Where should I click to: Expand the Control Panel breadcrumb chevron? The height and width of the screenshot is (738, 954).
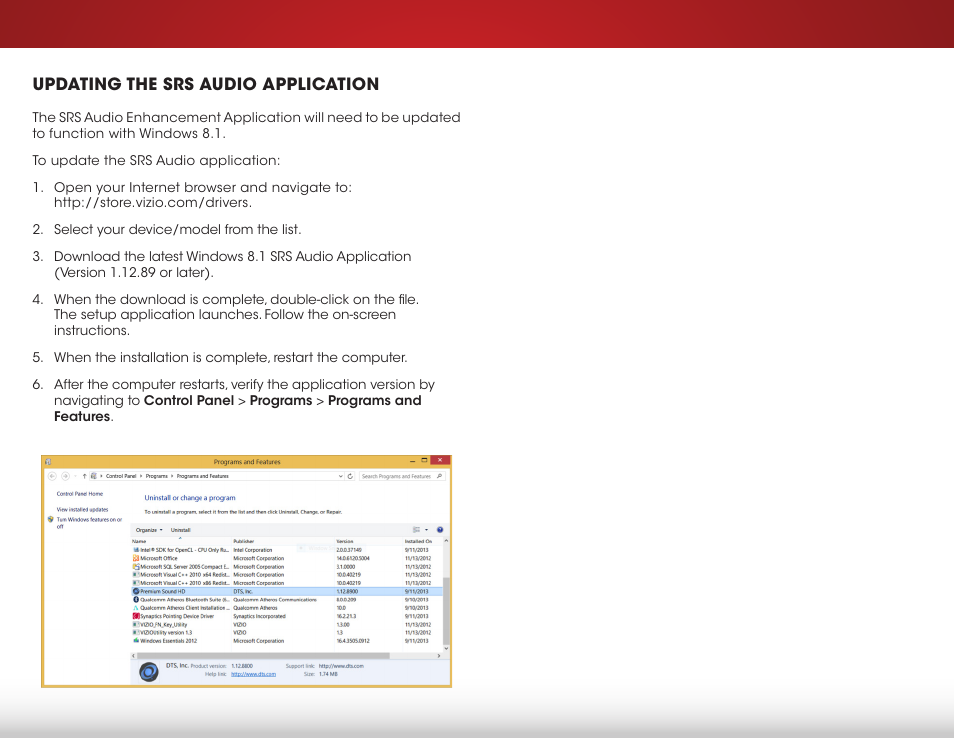pyautogui.click(x=141, y=476)
